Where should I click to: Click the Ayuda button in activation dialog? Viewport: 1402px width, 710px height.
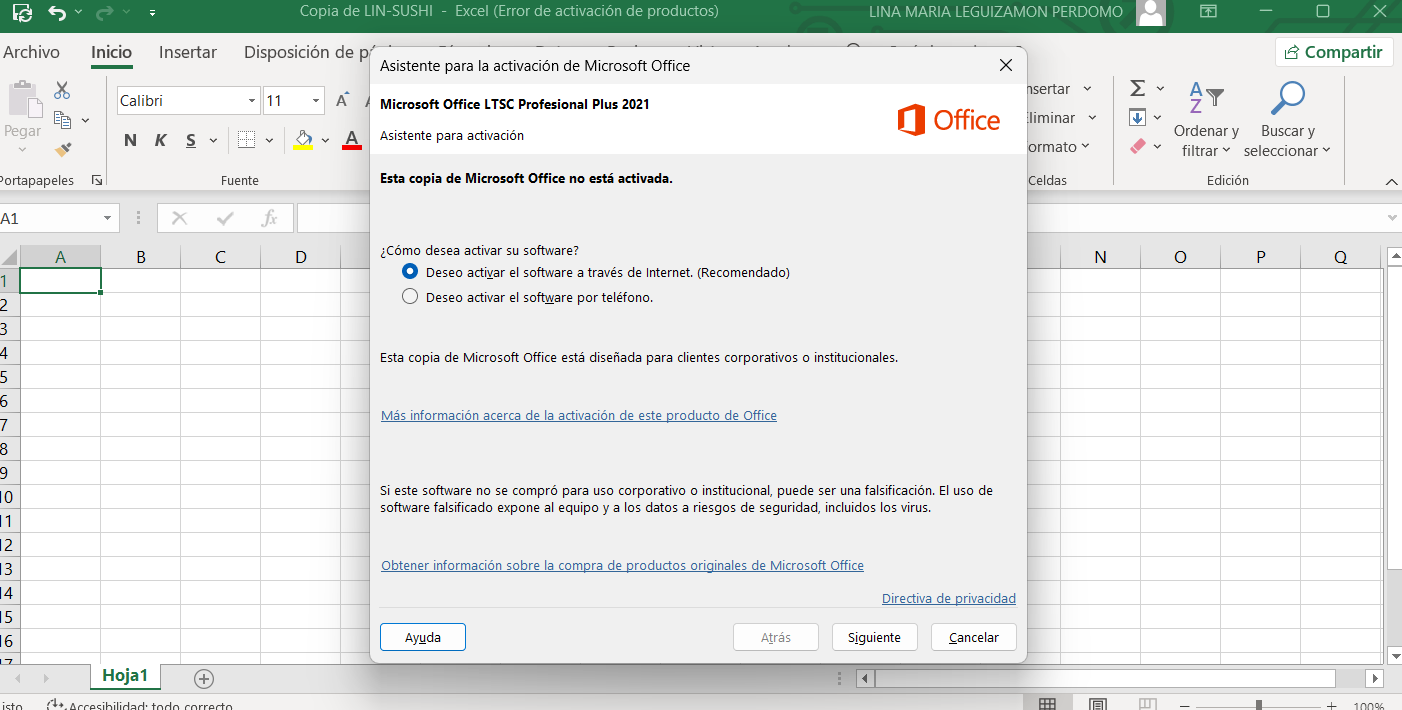(x=423, y=637)
